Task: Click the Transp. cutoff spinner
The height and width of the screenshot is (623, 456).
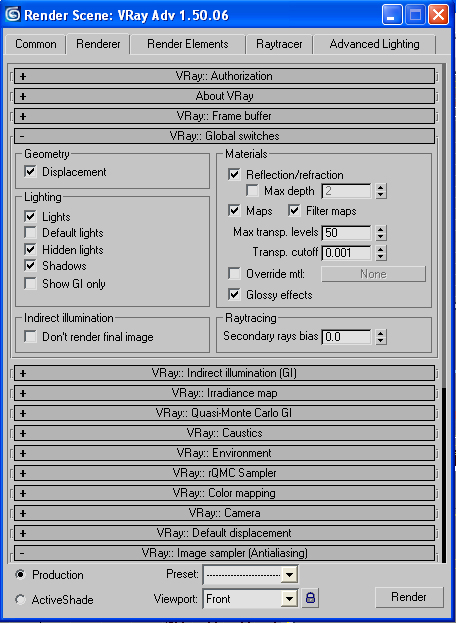Action: point(381,253)
